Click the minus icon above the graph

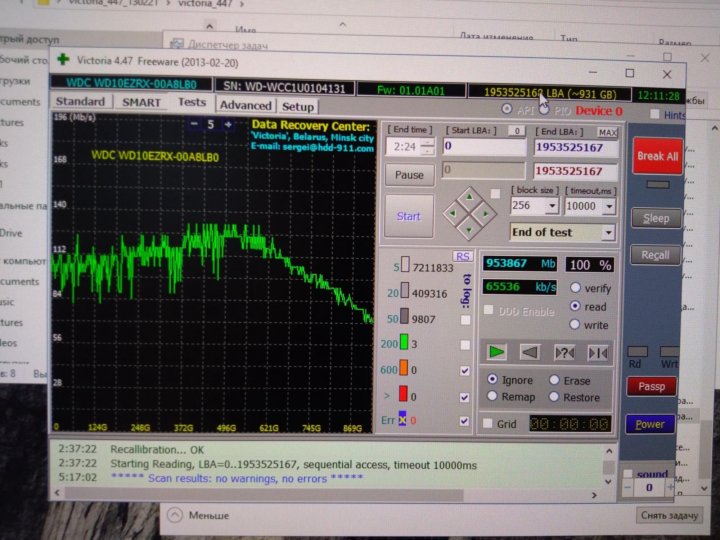coord(195,124)
